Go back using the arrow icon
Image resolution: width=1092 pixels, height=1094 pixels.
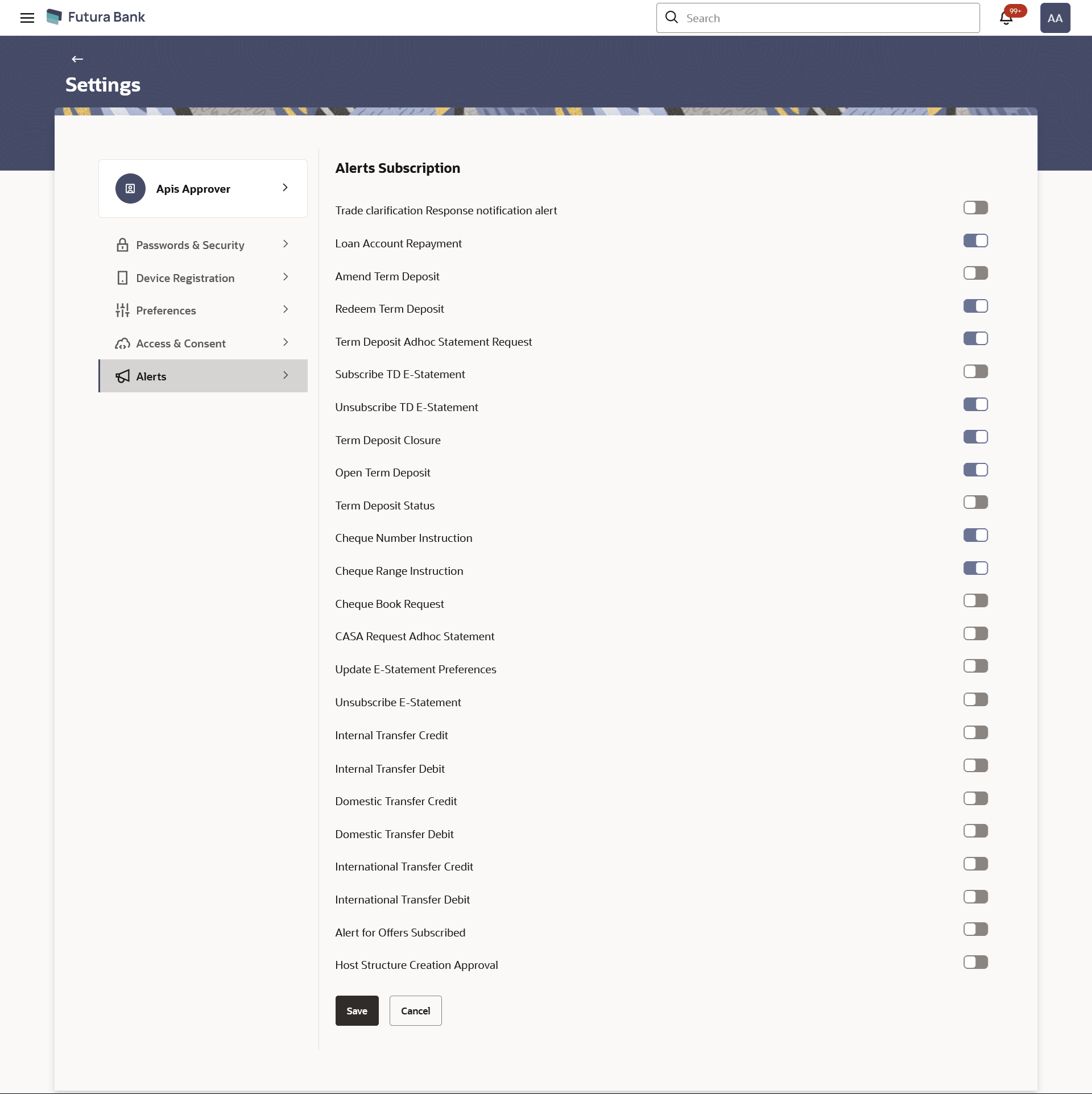77,59
